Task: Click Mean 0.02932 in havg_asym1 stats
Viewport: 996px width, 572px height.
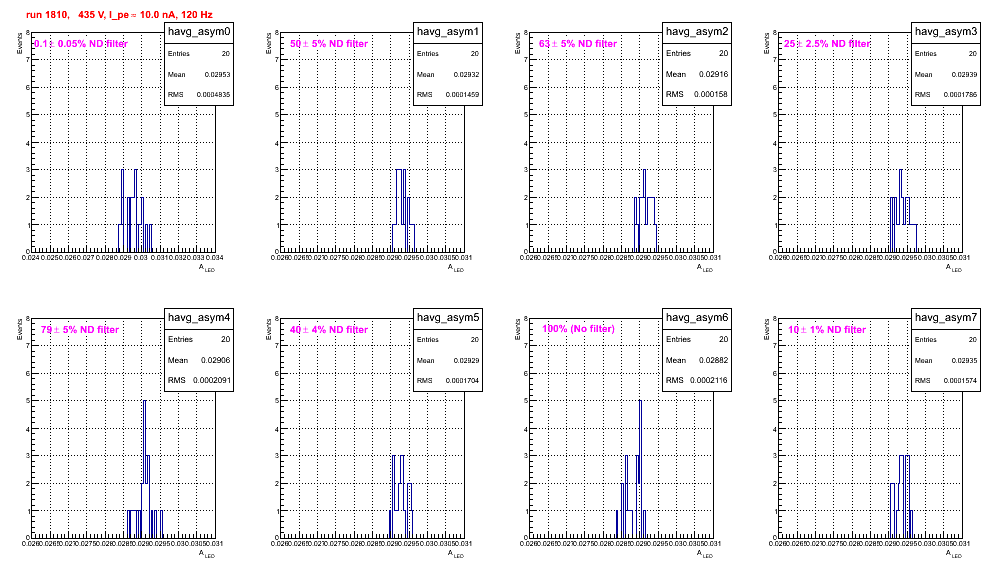Action: pyautogui.click(x=448, y=74)
